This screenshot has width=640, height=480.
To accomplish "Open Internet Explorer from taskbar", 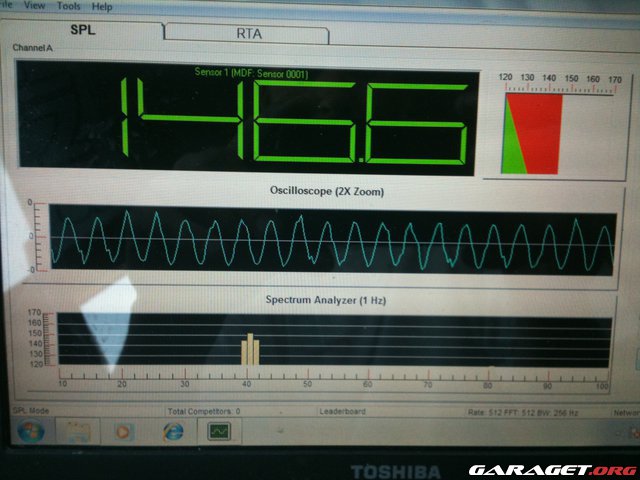I will [x=172, y=432].
